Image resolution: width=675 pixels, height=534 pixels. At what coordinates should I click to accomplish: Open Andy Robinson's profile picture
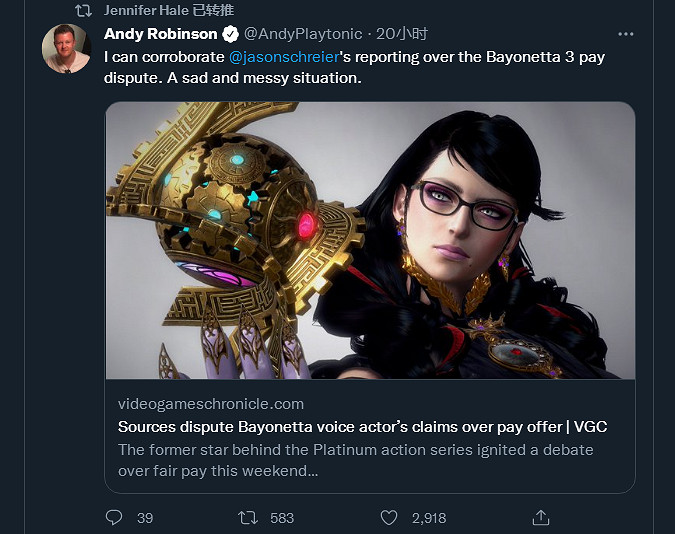pyautogui.click(x=67, y=48)
